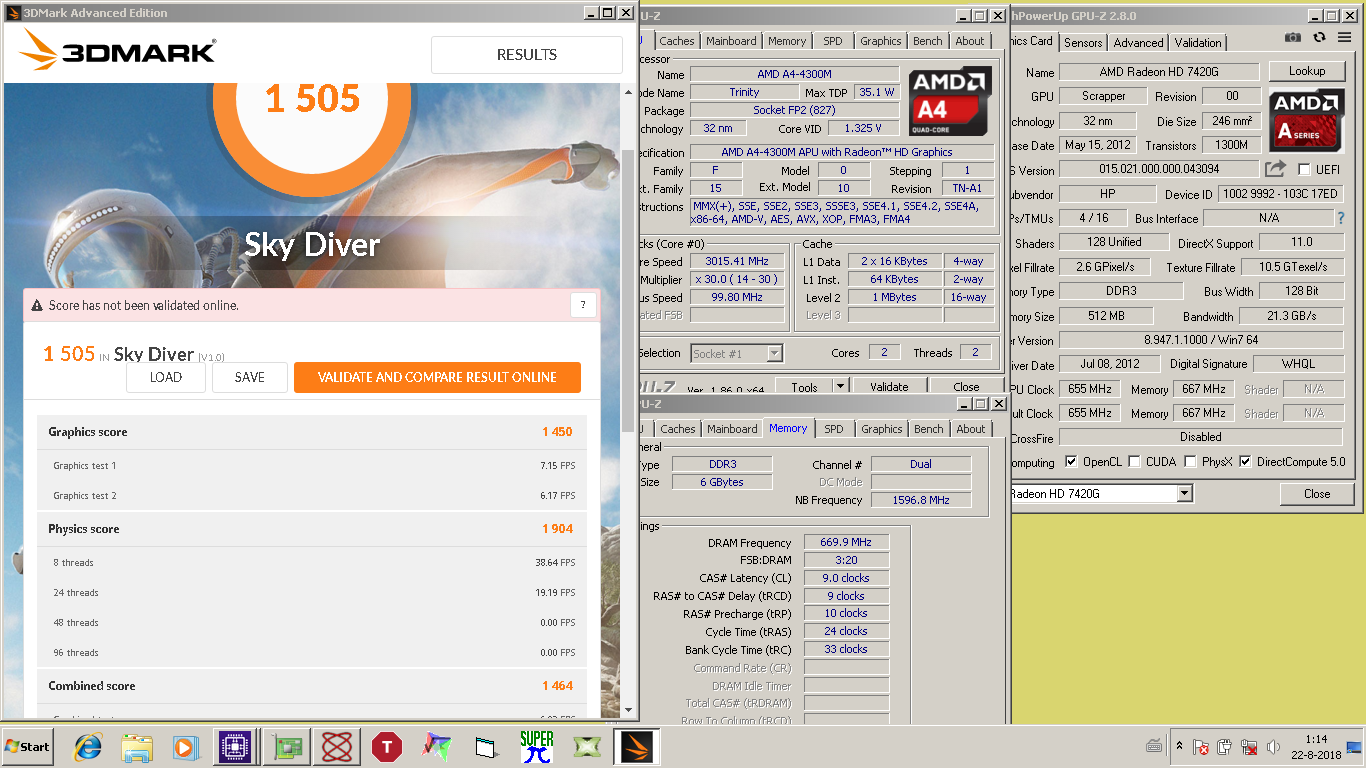Viewport: 1366px width, 768px height.
Task: Open Mainboard tab in upper CPU-Z window
Action: coord(731,41)
